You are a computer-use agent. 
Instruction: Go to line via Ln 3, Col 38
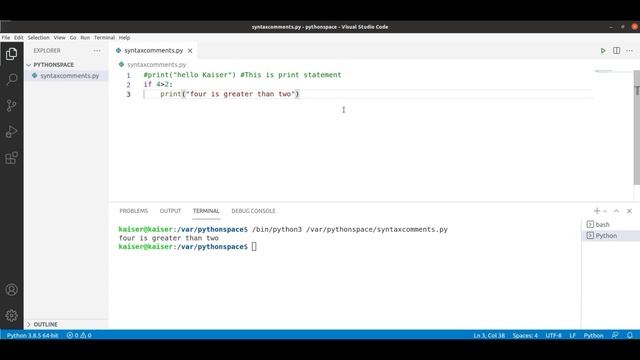point(489,335)
